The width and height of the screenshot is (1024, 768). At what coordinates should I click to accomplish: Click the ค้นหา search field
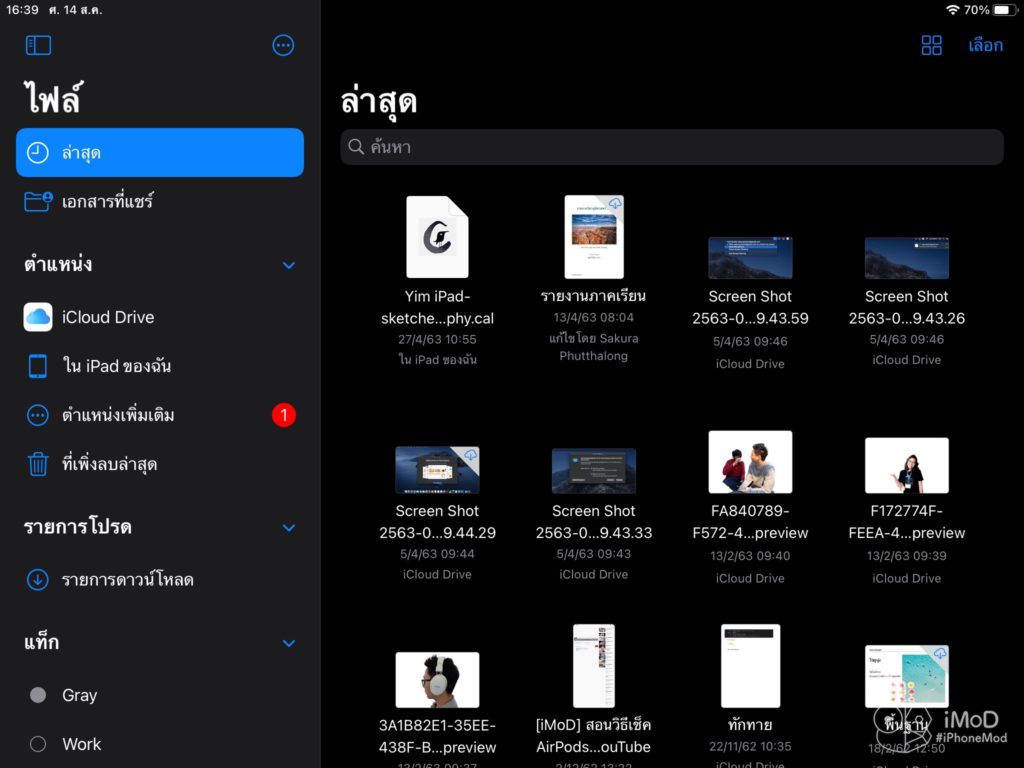(x=671, y=147)
